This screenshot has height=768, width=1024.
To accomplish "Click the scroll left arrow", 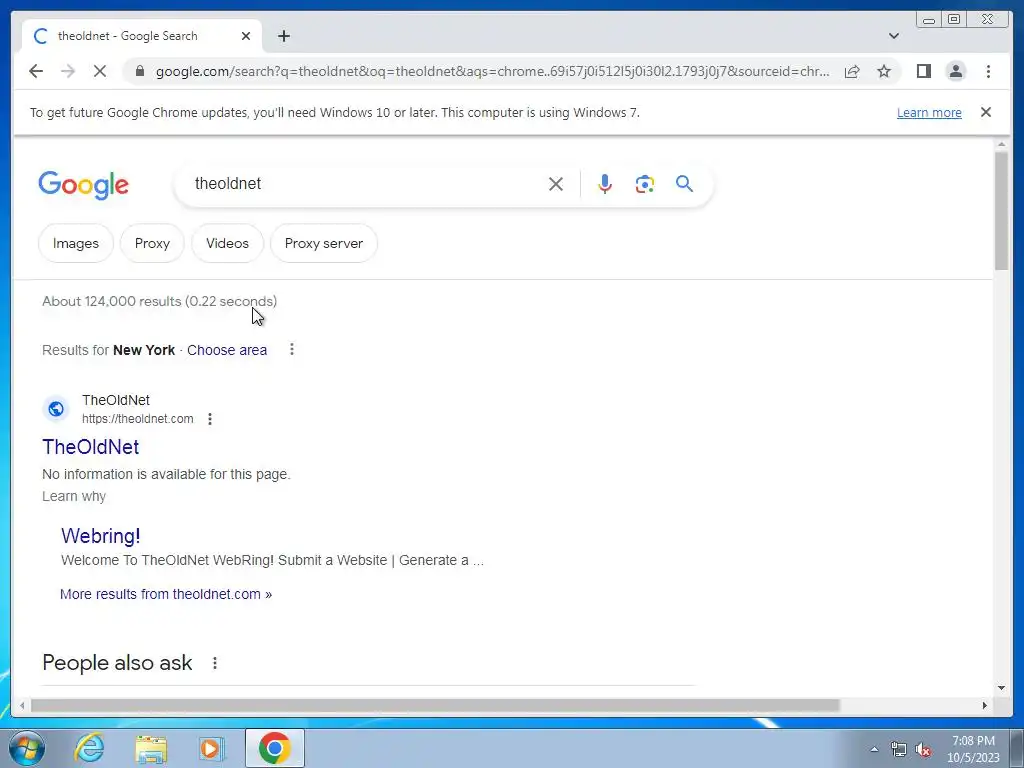I will click(22, 705).
